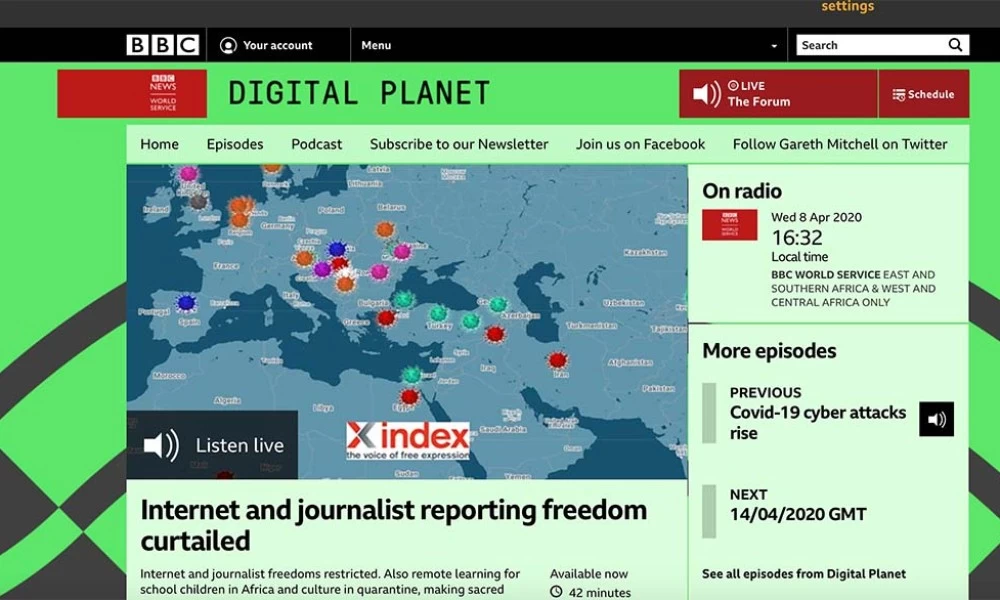Select Join us on Facebook
1000x600 pixels.
tap(640, 144)
